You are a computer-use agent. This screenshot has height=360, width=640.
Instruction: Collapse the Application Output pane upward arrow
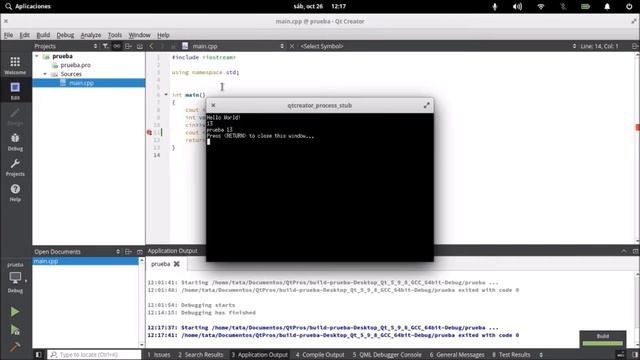coord(624,251)
